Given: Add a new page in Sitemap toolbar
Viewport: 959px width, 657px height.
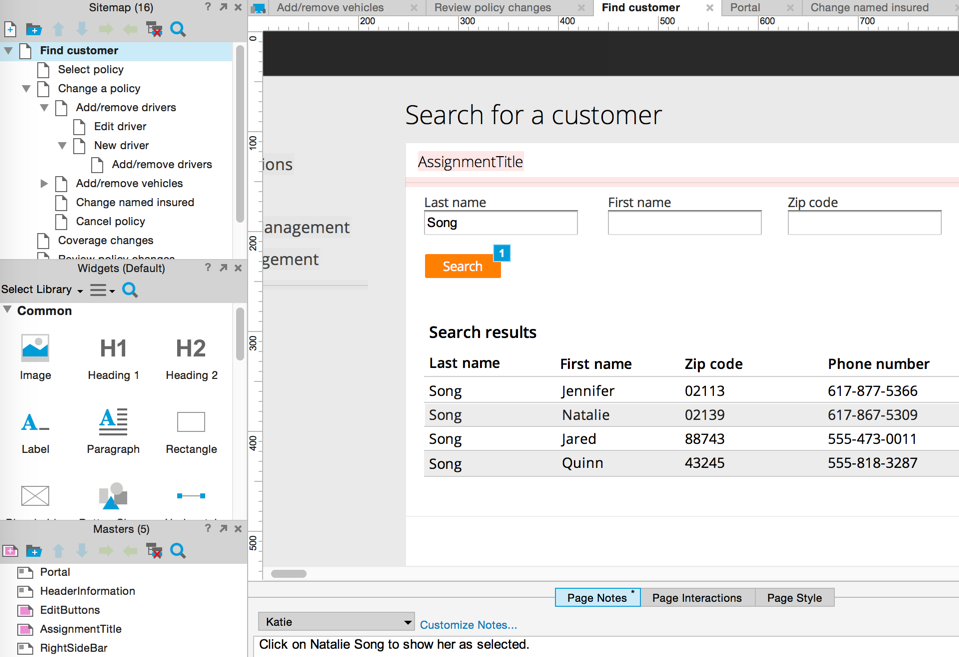Looking at the screenshot, I should click(x=10, y=29).
